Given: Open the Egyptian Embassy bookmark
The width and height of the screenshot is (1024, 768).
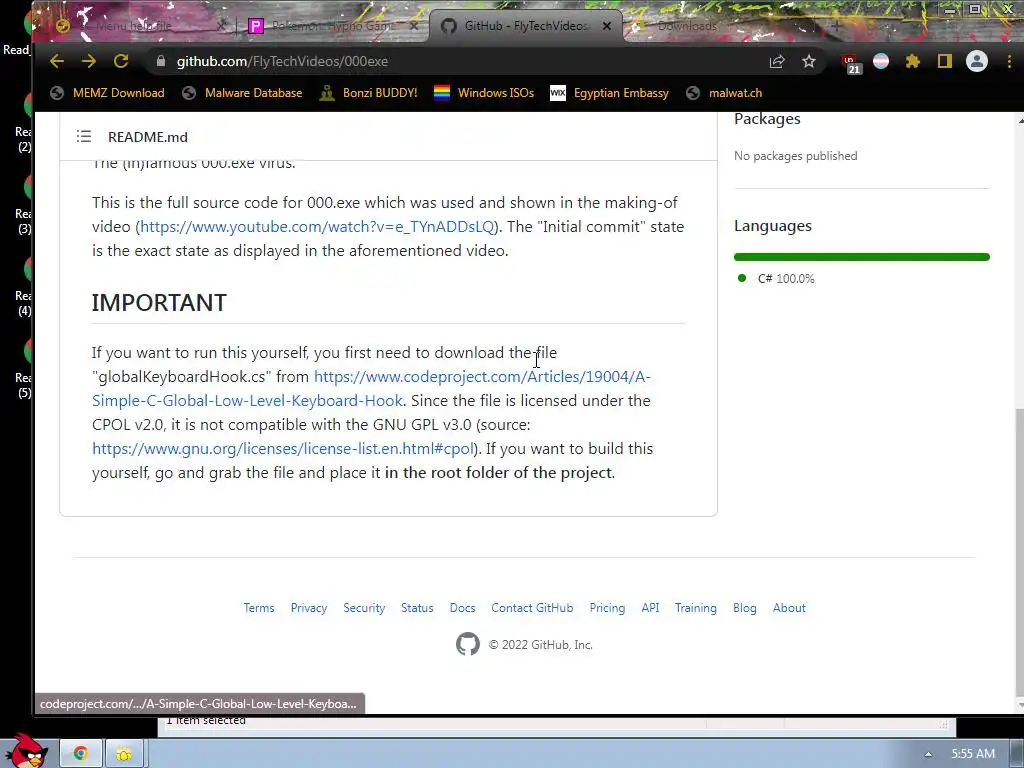Looking at the screenshot, I should coord(610,93).
